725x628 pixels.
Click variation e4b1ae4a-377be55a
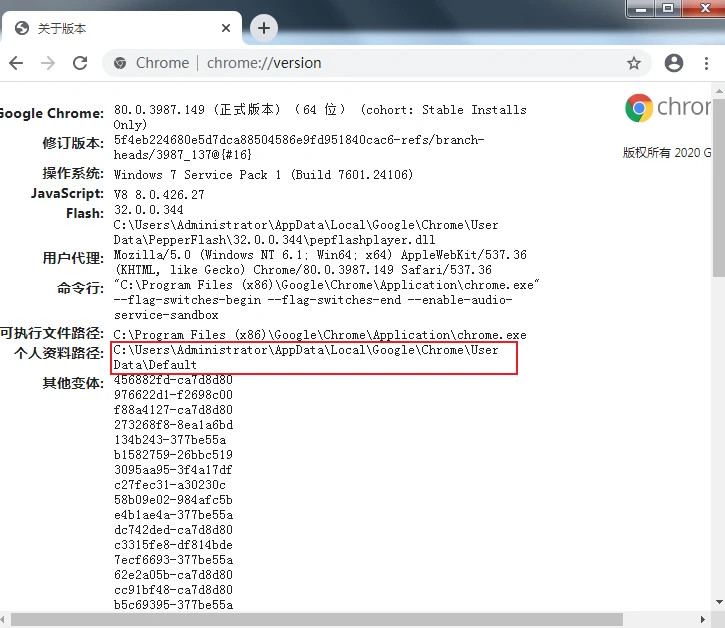[173, 515]
